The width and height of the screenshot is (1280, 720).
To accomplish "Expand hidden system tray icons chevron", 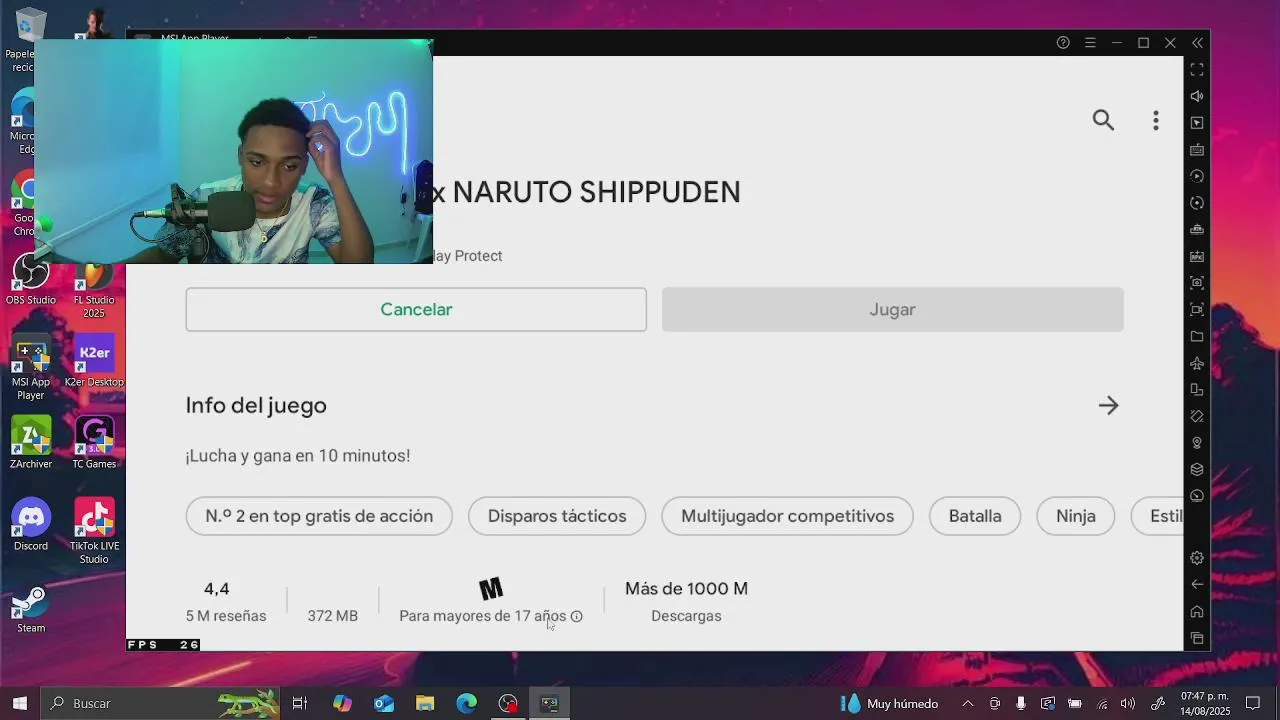I will [967, 703].
